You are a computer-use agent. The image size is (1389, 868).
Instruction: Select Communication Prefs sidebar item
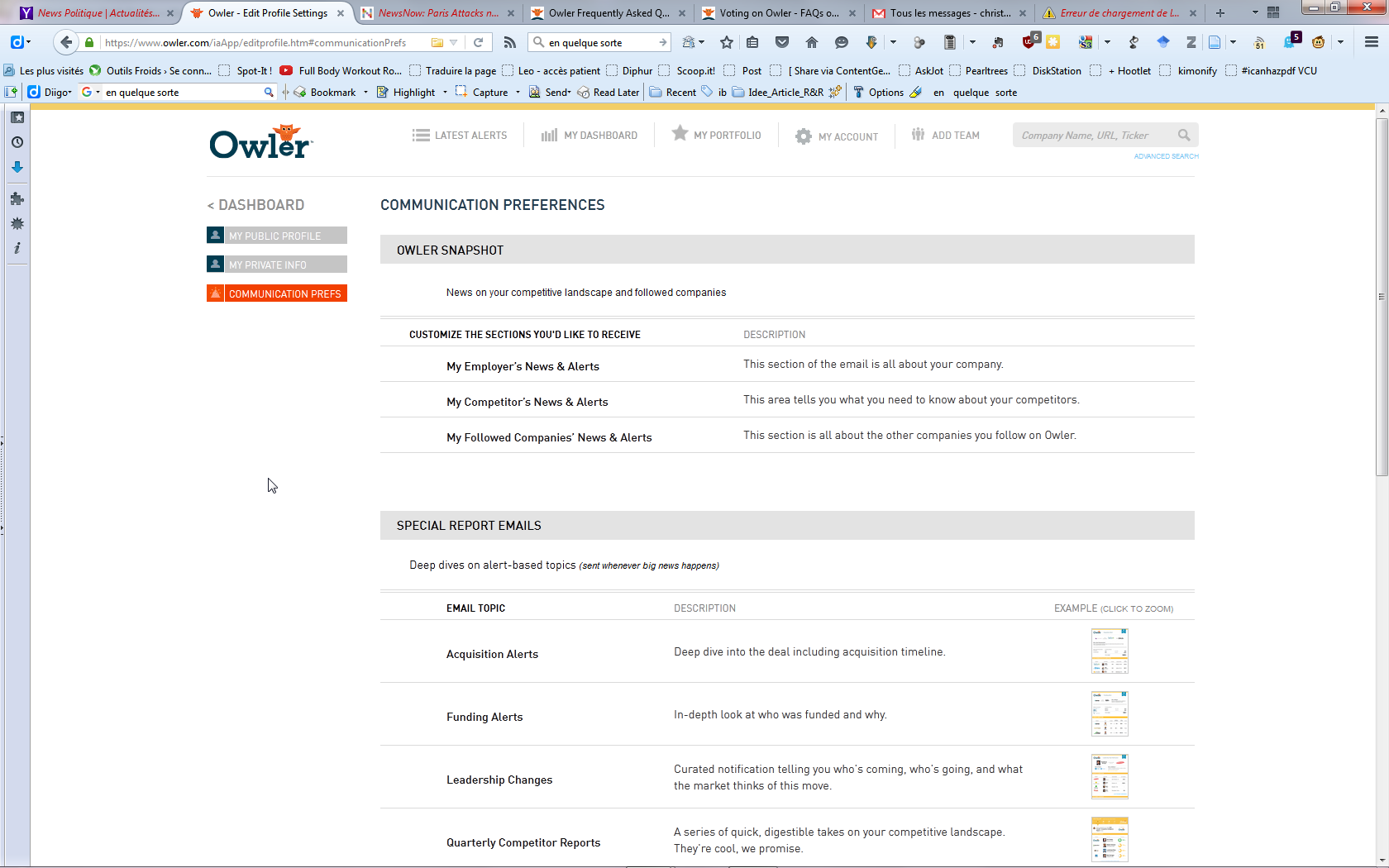277,293
